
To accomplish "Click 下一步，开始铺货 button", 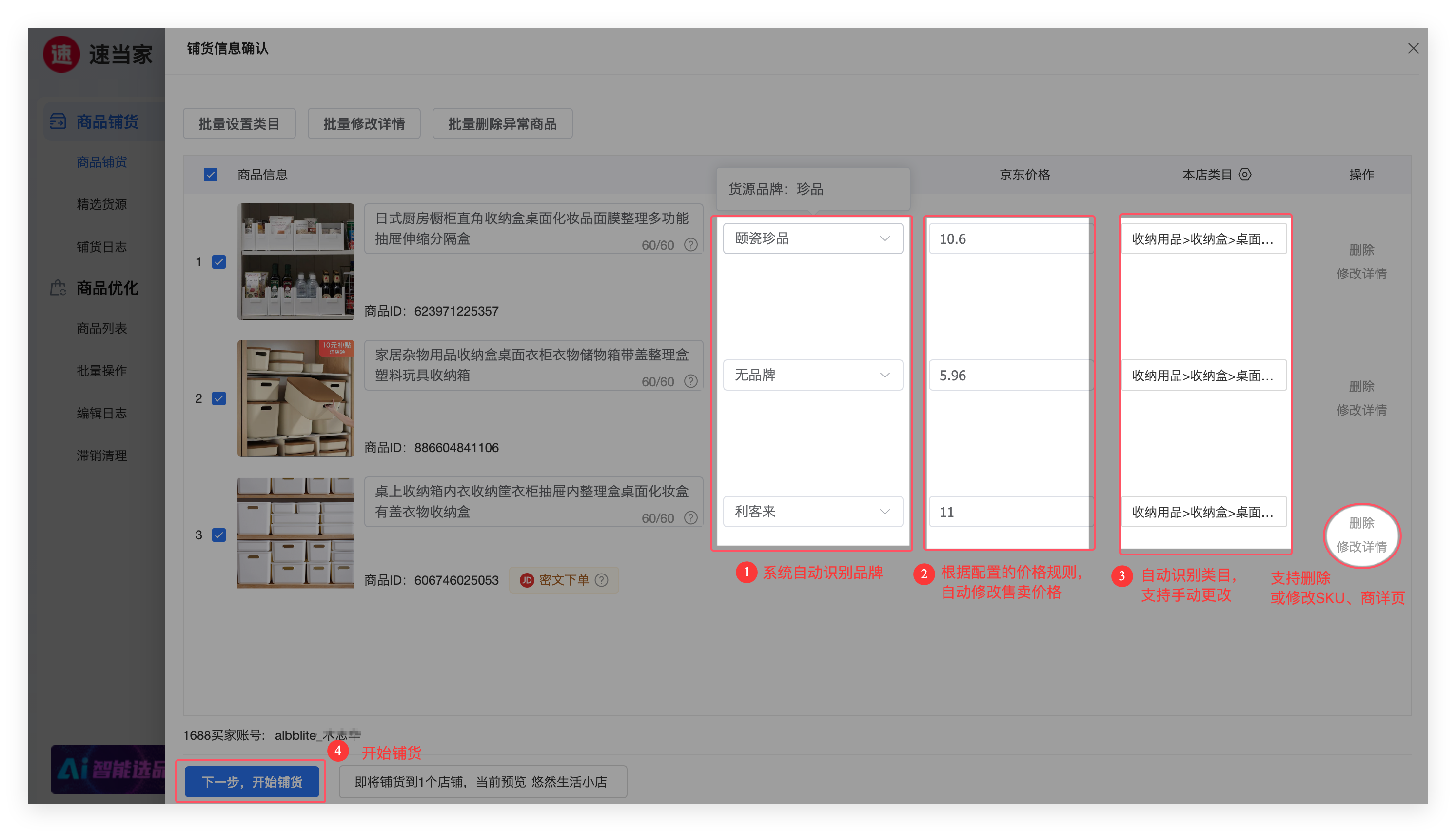I will [x=251, y=781].
